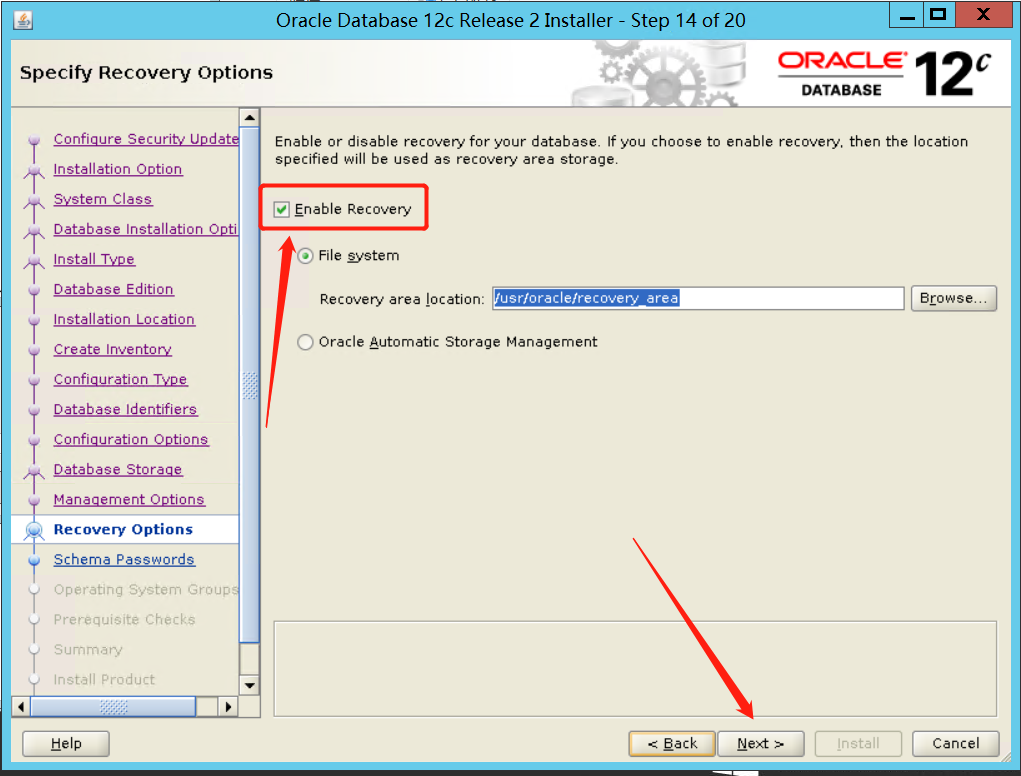Open Database Installation Options step

coord(145,229)
